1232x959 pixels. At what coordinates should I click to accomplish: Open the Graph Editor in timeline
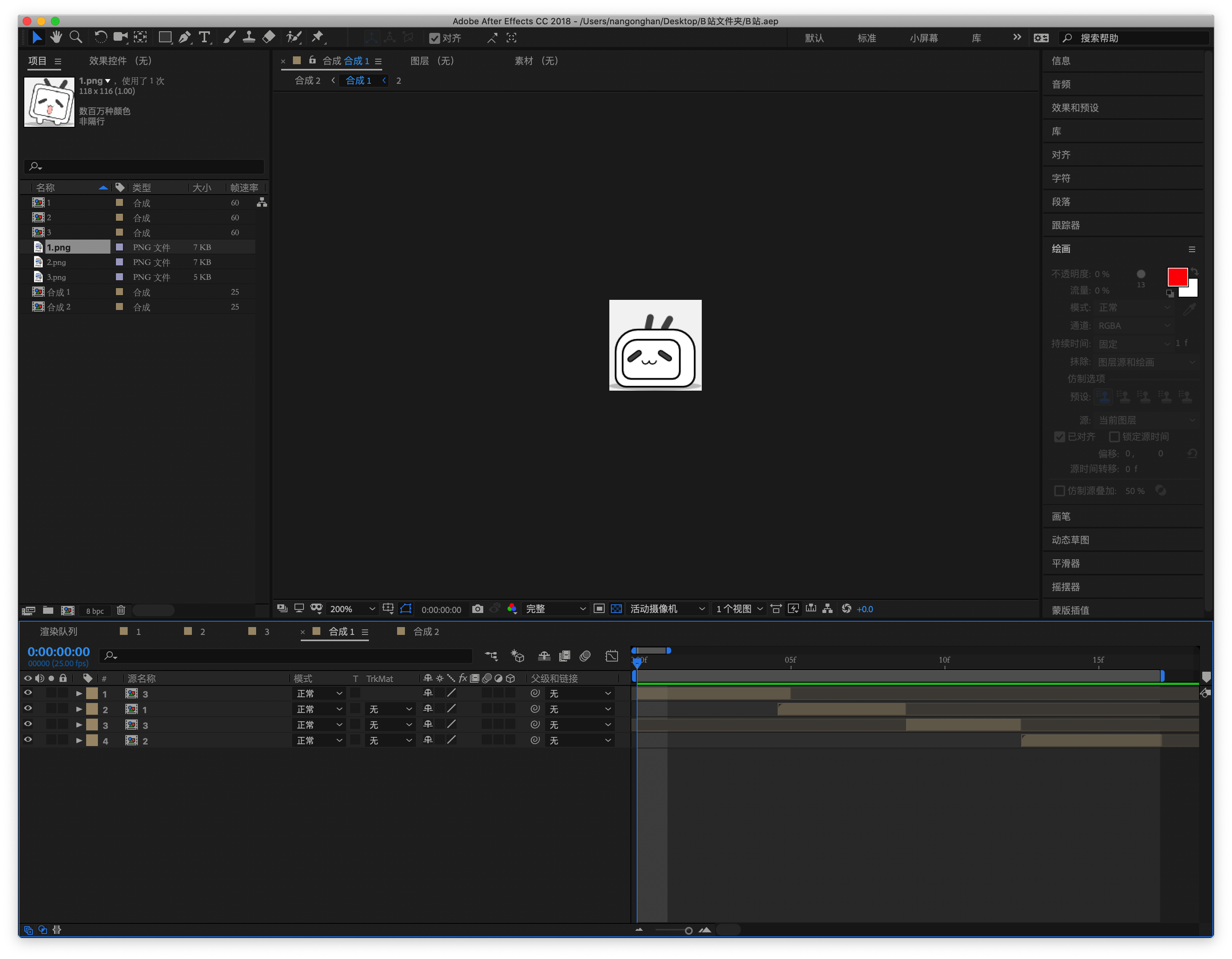pyautogui.click(x=611, y=656)
